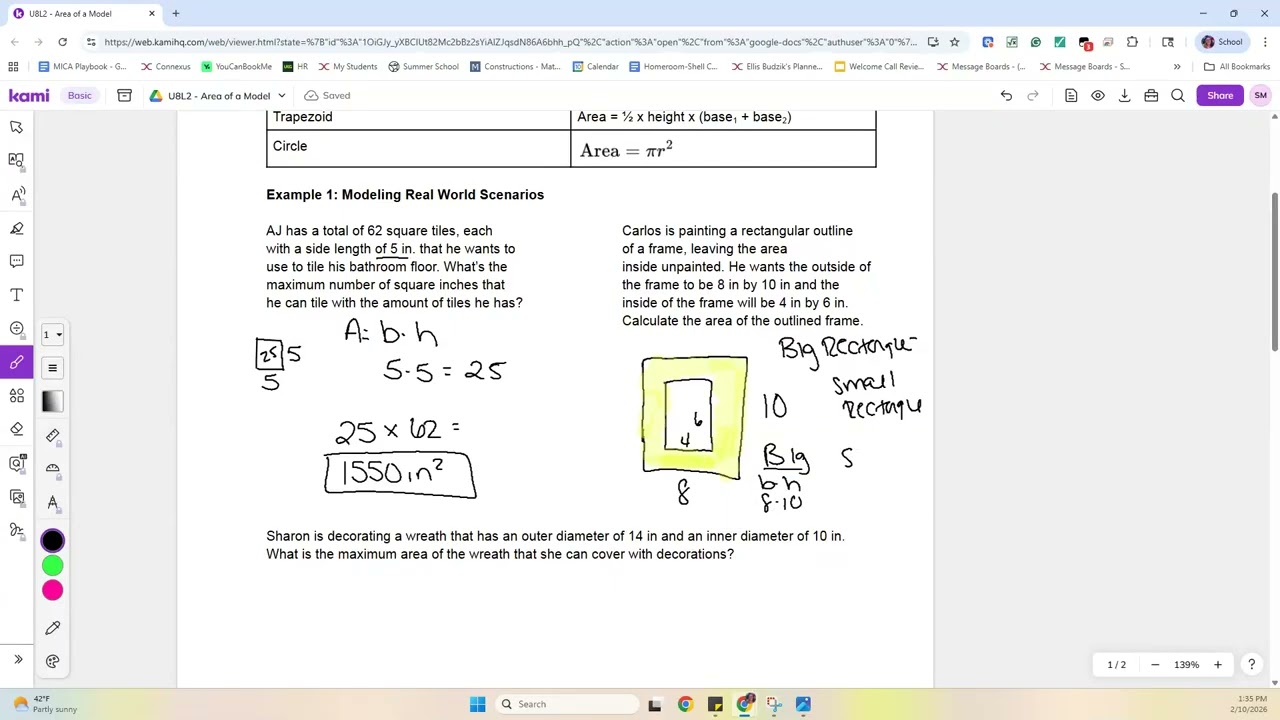Download the document
The image size is (1280, 720).
1124,95
